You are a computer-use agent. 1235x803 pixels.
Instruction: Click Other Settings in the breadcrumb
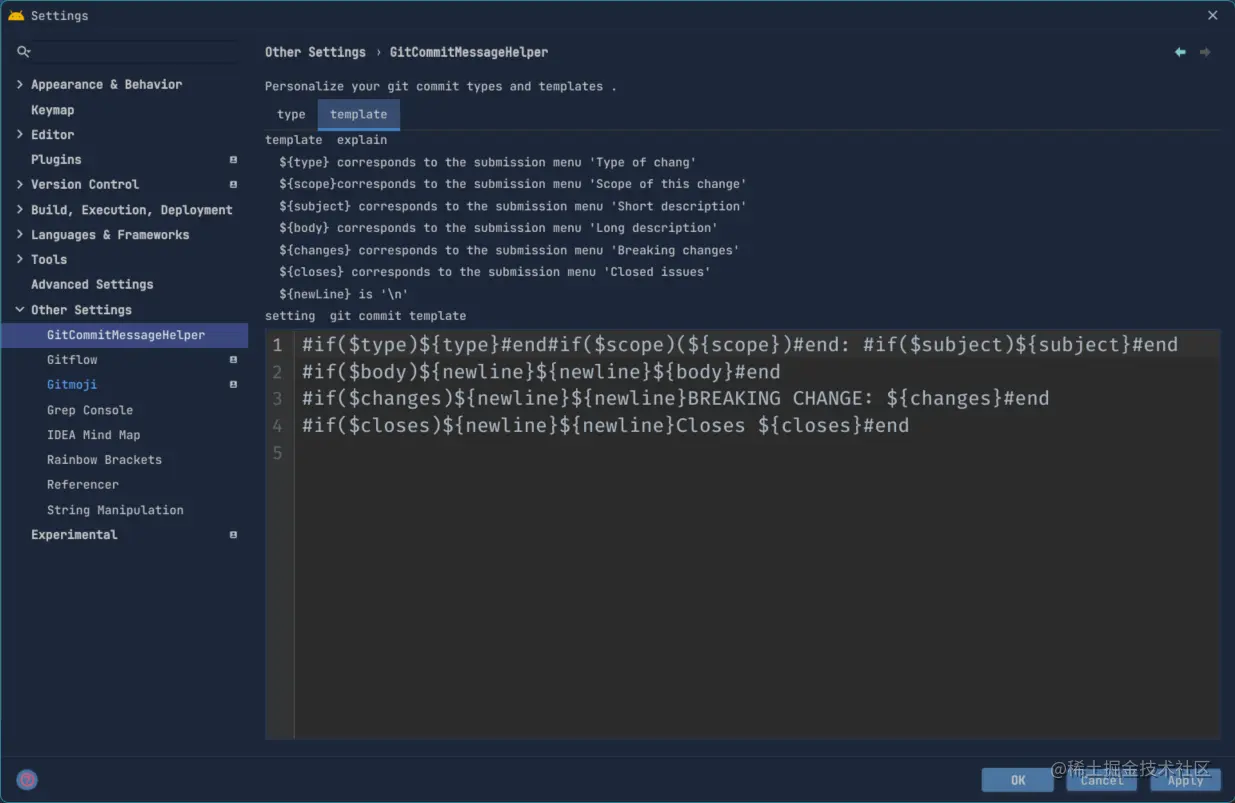pyautogui.click(x=315, y=52)
